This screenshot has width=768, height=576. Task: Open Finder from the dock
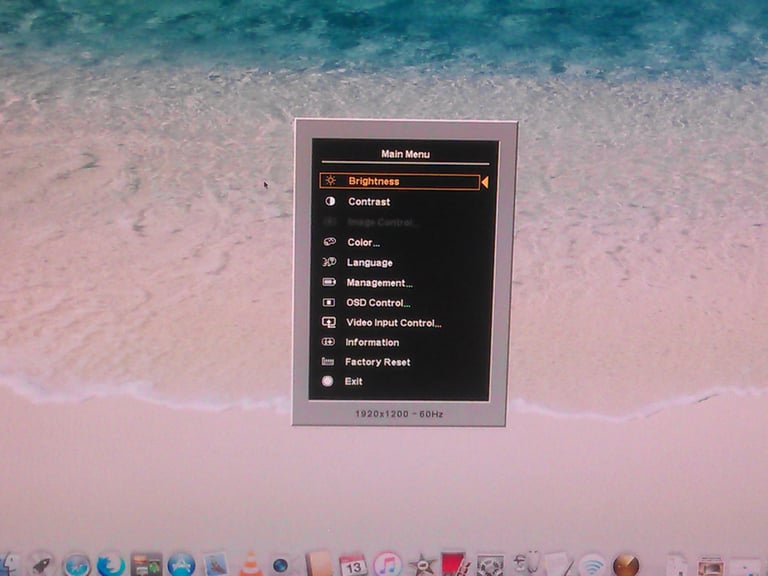(9, 565)
